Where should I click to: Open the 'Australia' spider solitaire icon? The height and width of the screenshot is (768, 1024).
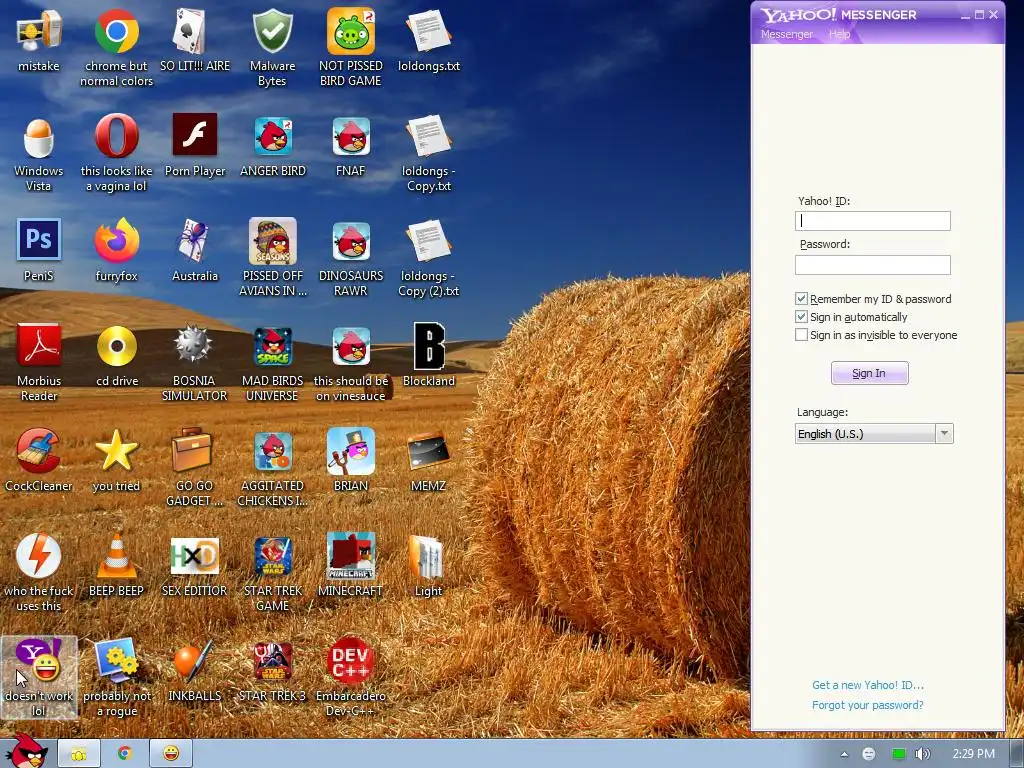[x=195, y=241]
